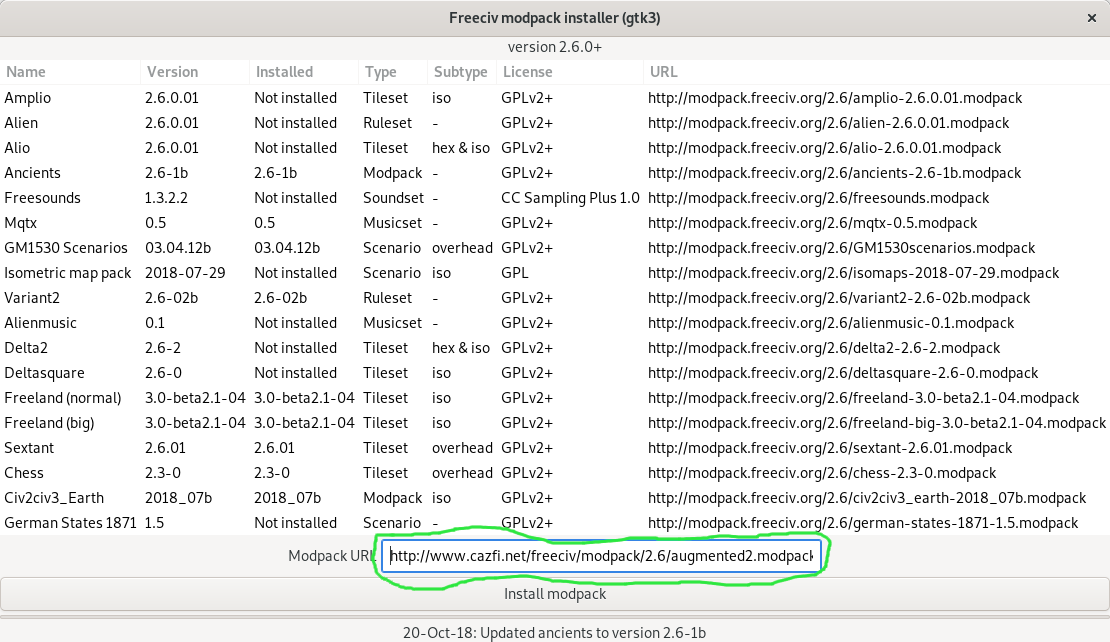Highlight the Freeland (big) tileset row
Viewport: 1110px width, 642px height.
pos(50,423)
